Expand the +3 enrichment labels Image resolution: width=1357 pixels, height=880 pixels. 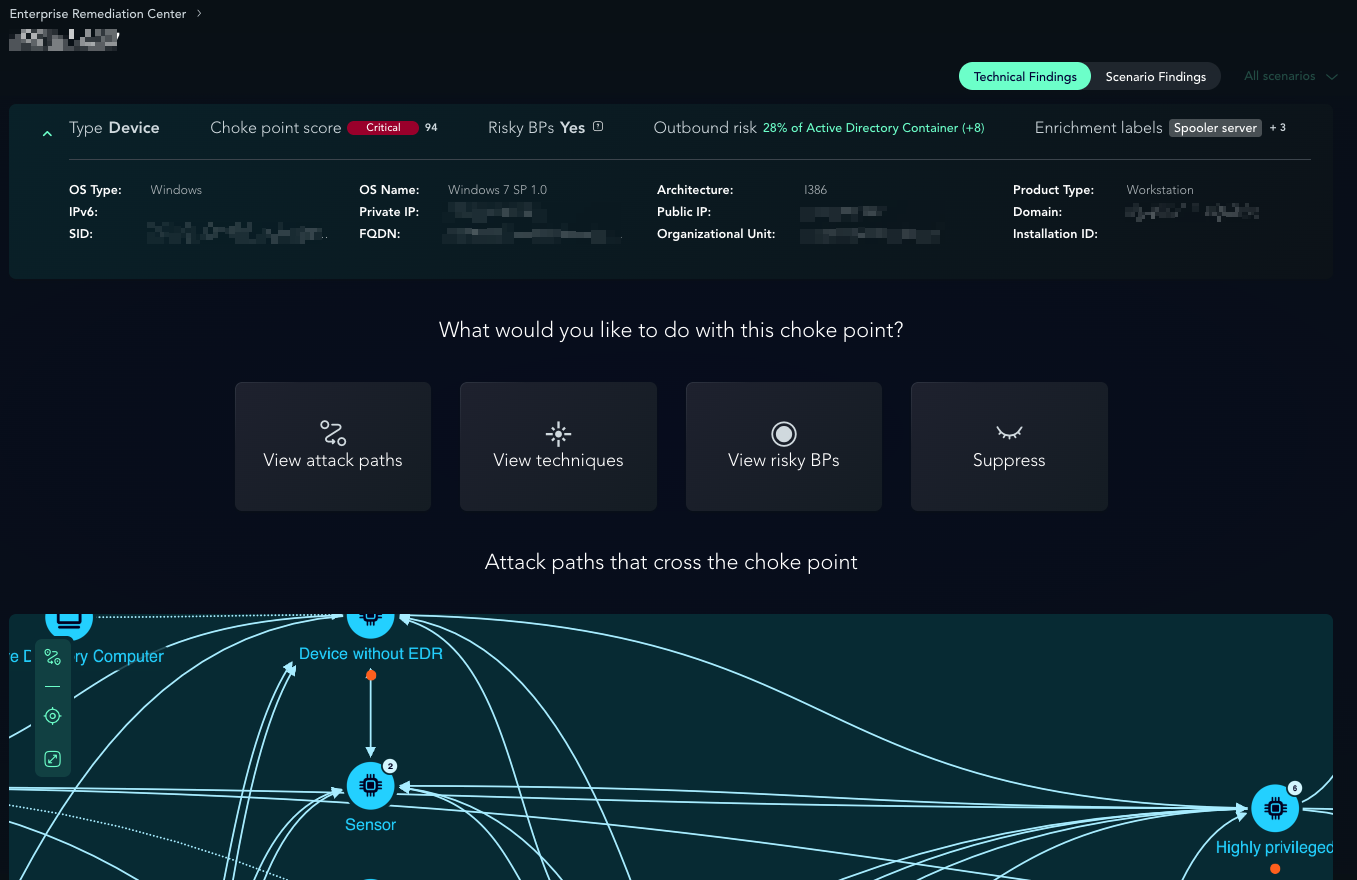pos(1278,128)
